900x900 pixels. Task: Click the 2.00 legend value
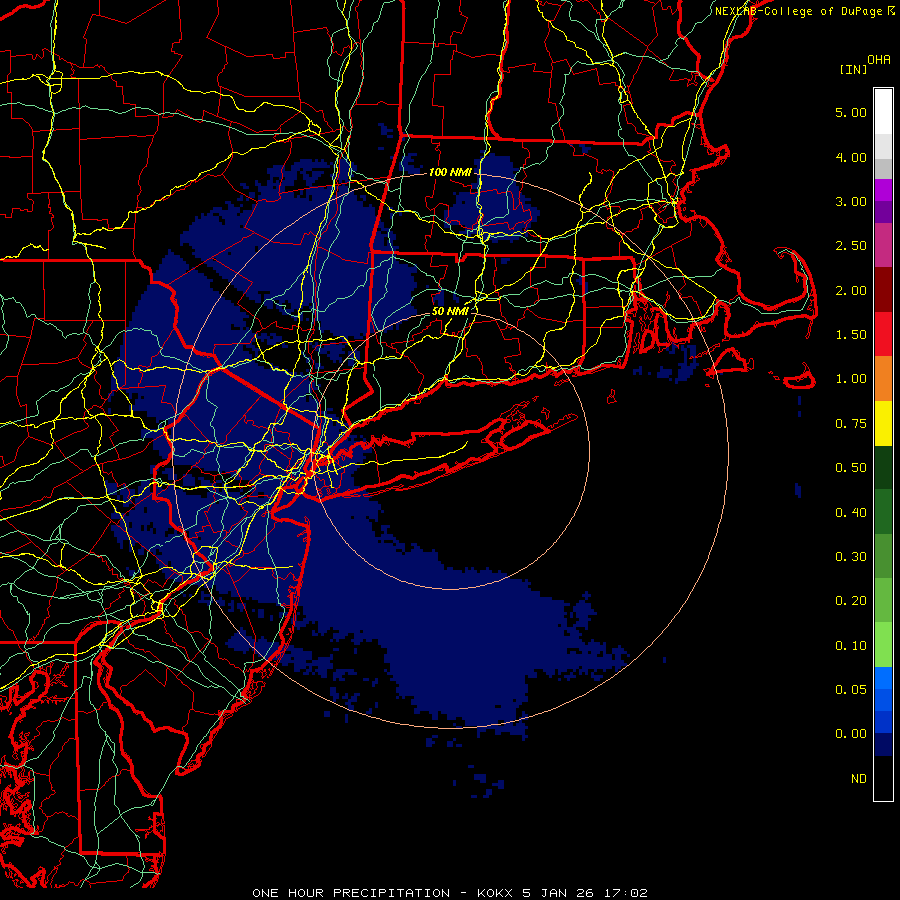(x=851, y=290)
